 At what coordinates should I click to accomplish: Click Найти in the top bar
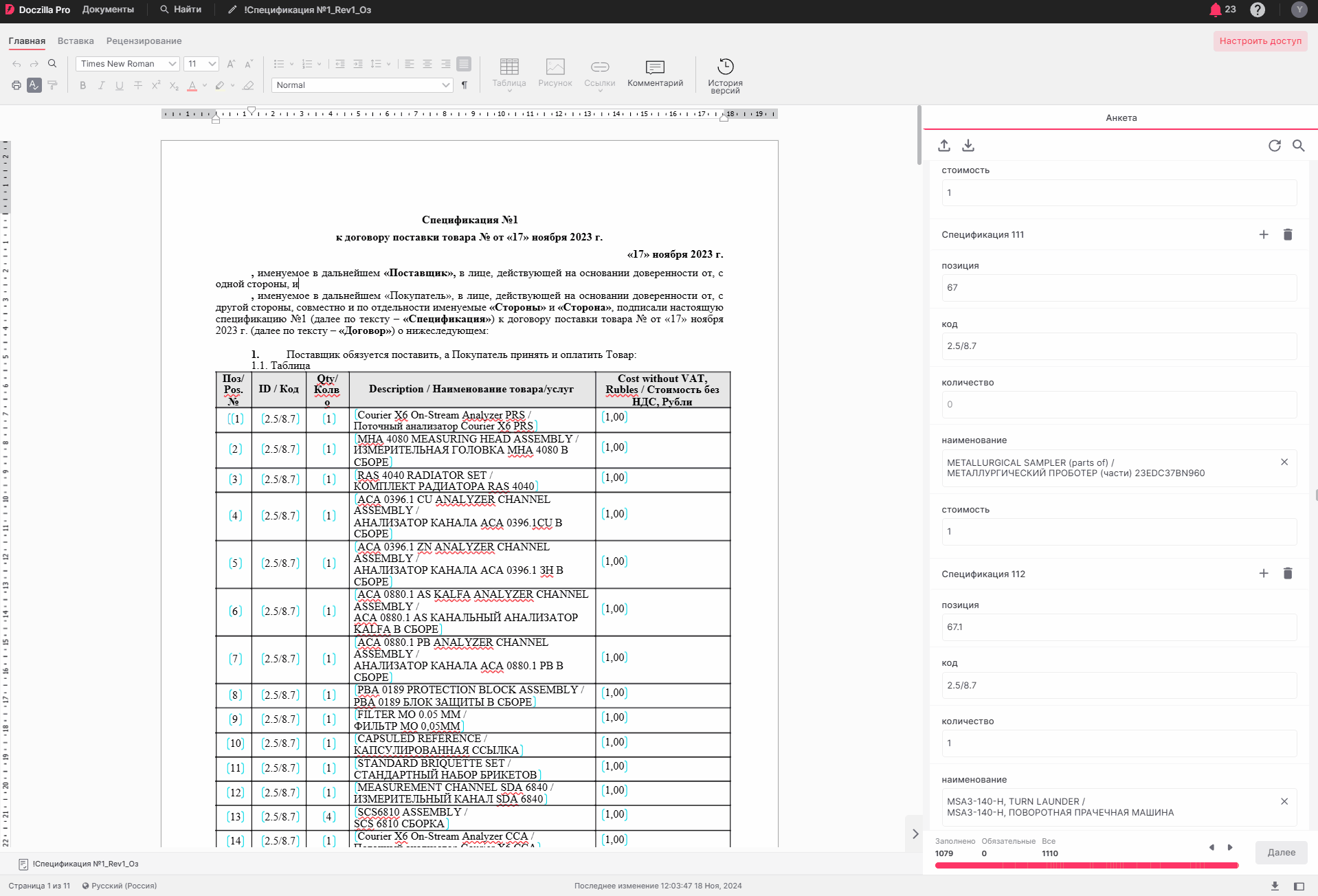(181, 10)
